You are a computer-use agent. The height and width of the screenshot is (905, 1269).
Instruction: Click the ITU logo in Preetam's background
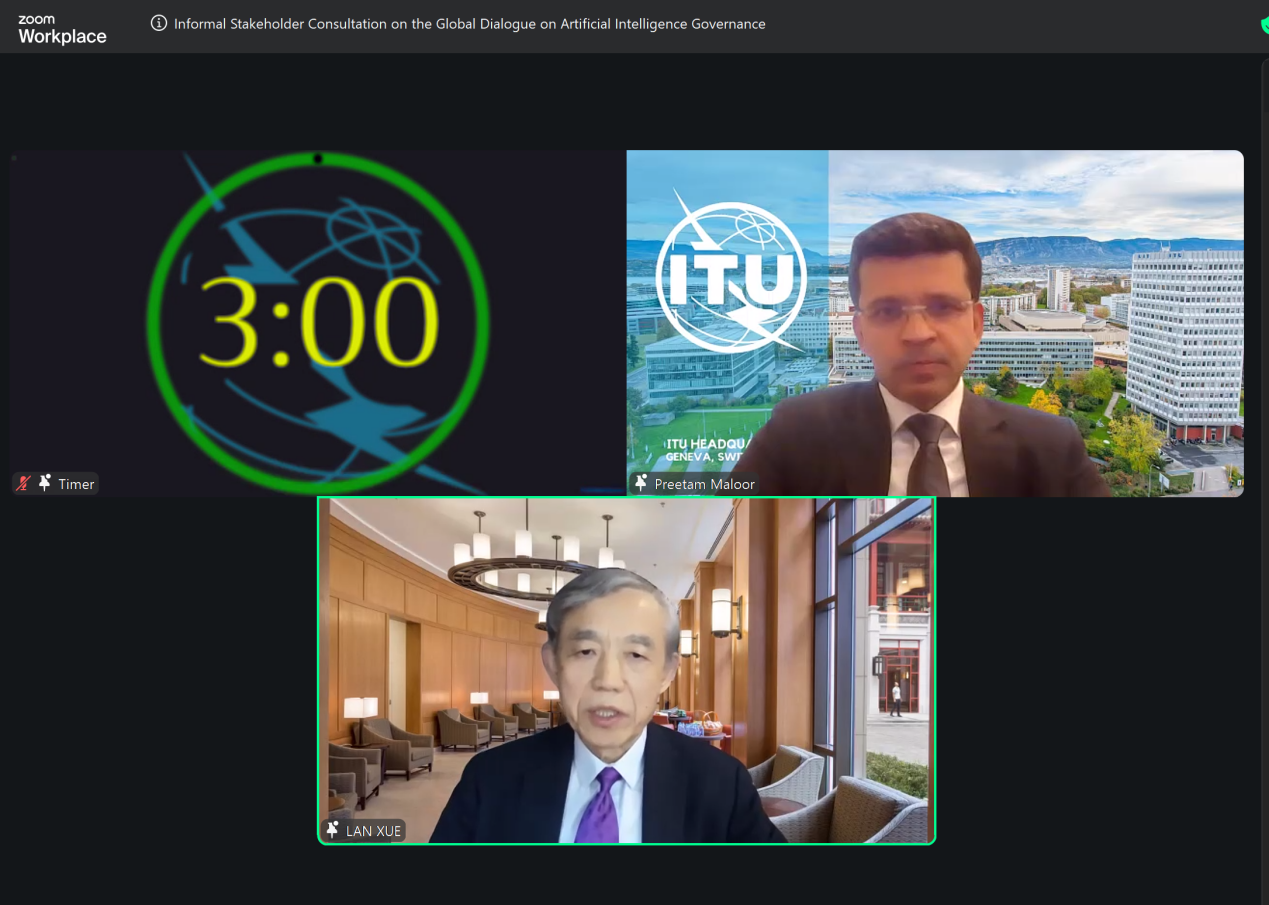(x=731, y=277)
